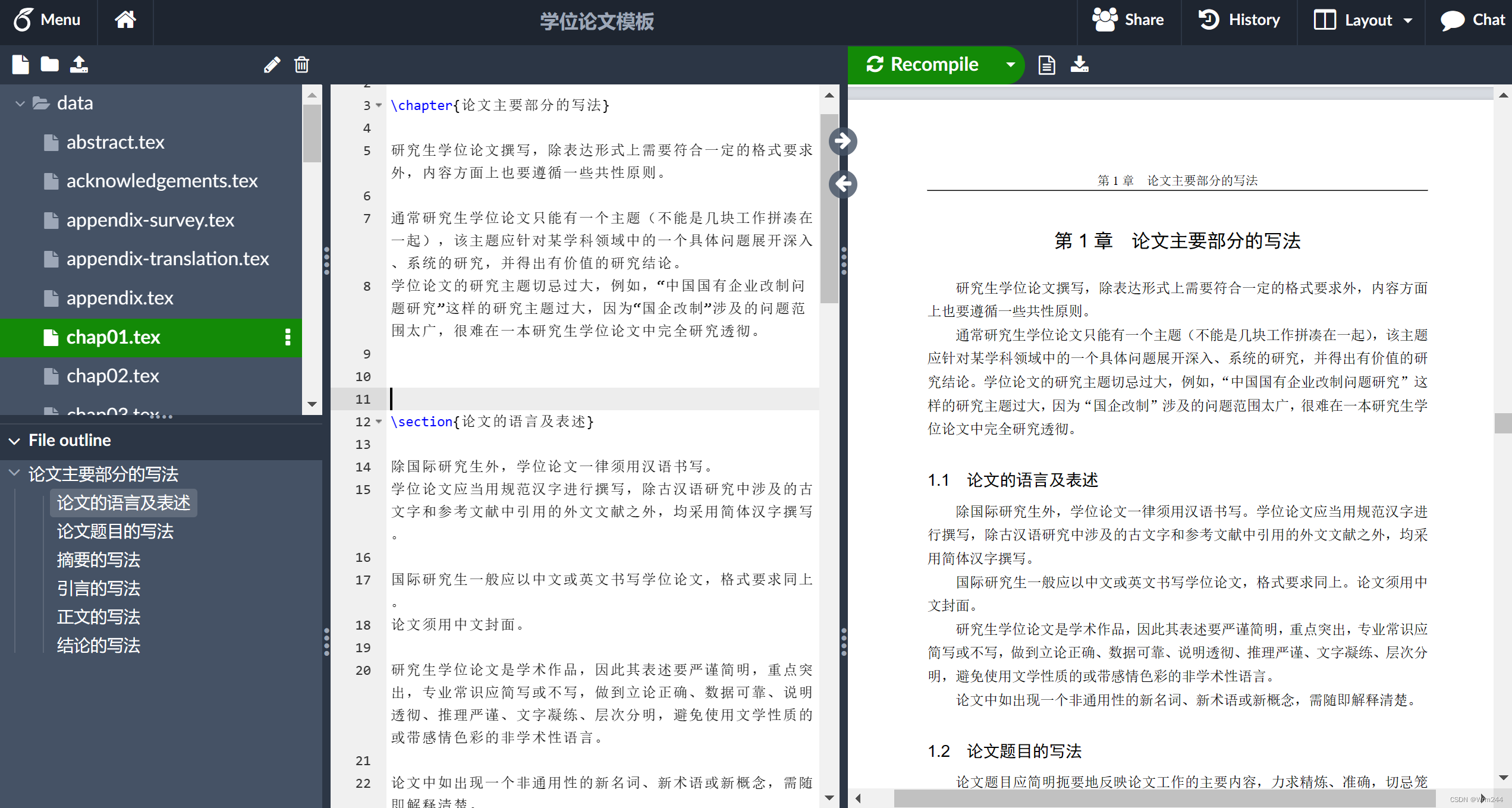Open the chap01.tex three-dot options menu
The height and width of the screenshot is (808, 1512).
point(288,338)
